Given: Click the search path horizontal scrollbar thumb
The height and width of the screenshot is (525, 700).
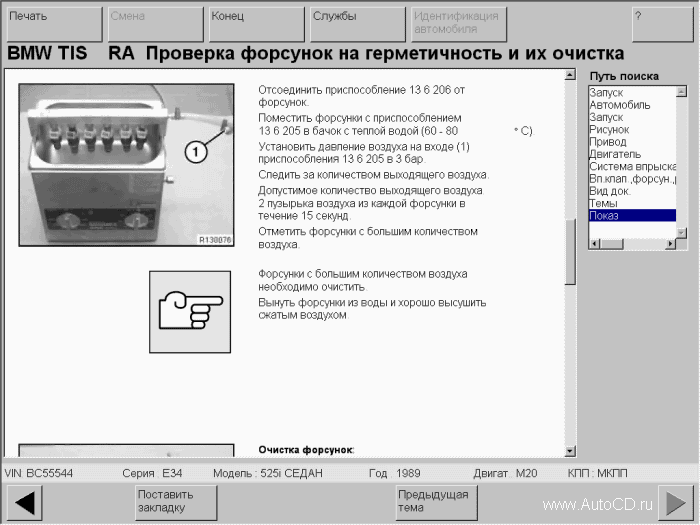Looking at the screenshot, I should pyautogui.click(x=612, y=244).
